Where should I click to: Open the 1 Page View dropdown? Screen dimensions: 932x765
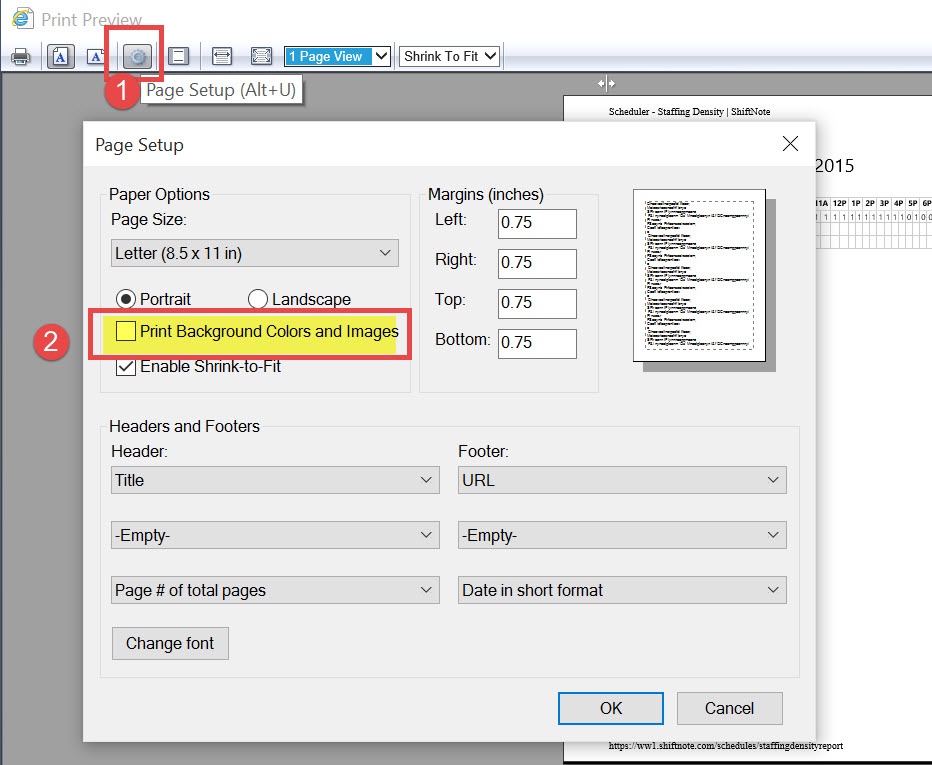coord(336,56)
